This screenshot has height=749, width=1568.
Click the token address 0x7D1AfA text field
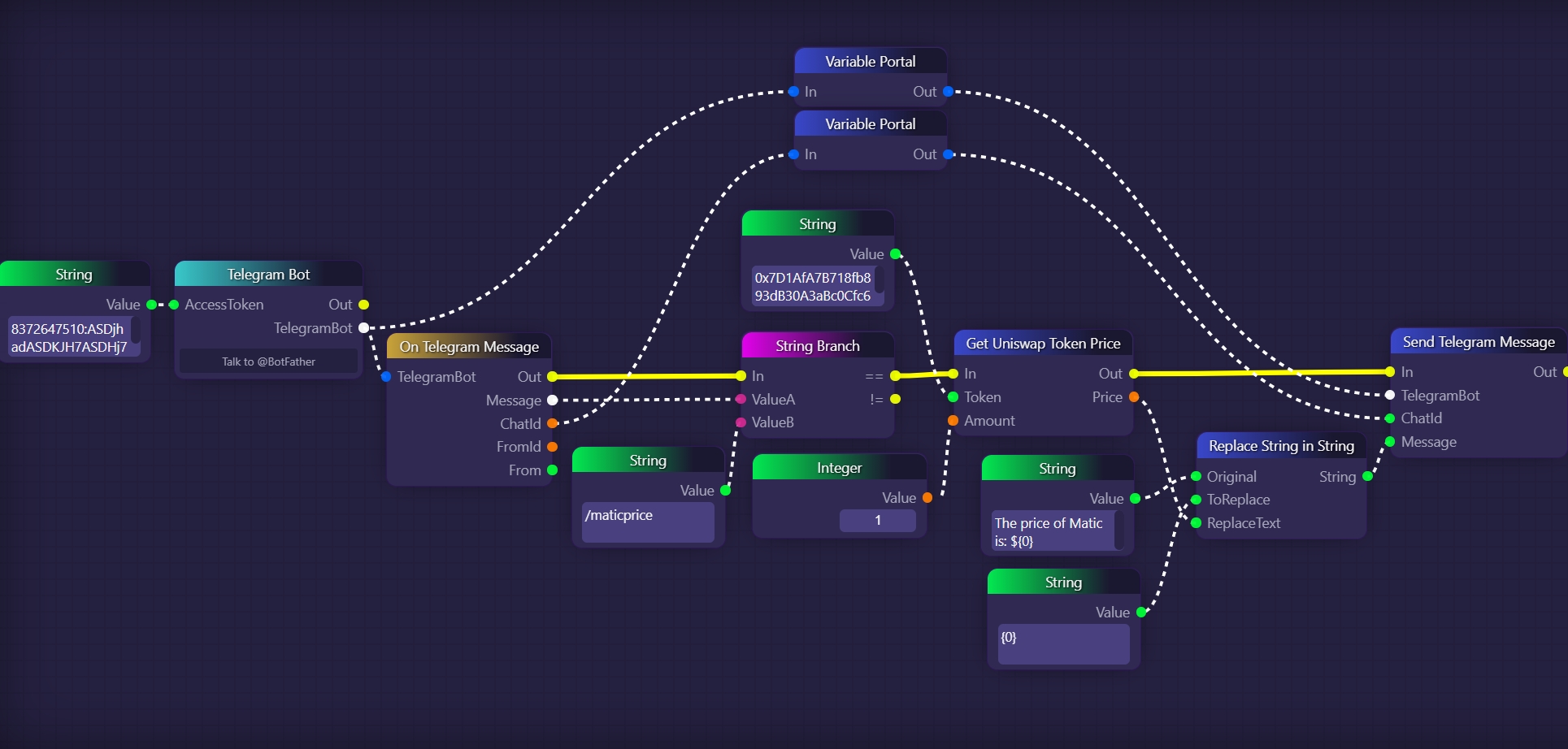click(x=812, y=287)
